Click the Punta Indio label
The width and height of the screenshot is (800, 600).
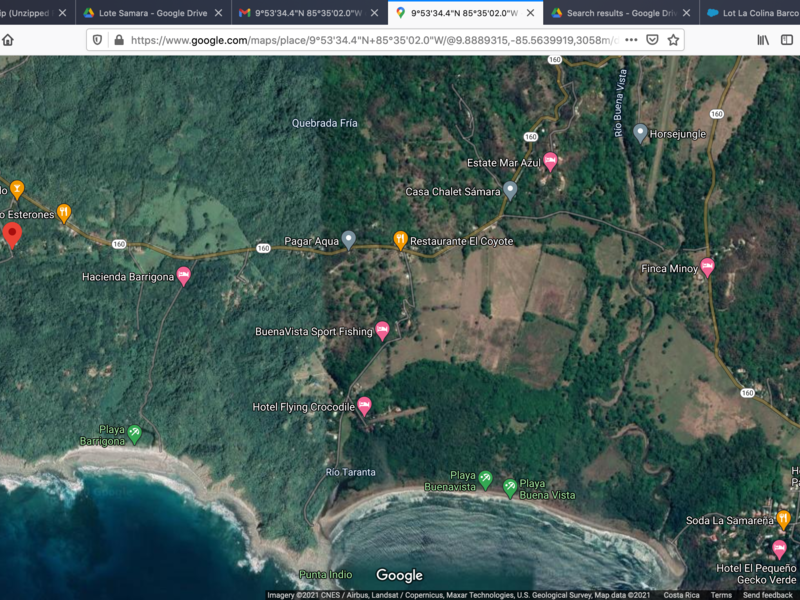click(326, 574)
